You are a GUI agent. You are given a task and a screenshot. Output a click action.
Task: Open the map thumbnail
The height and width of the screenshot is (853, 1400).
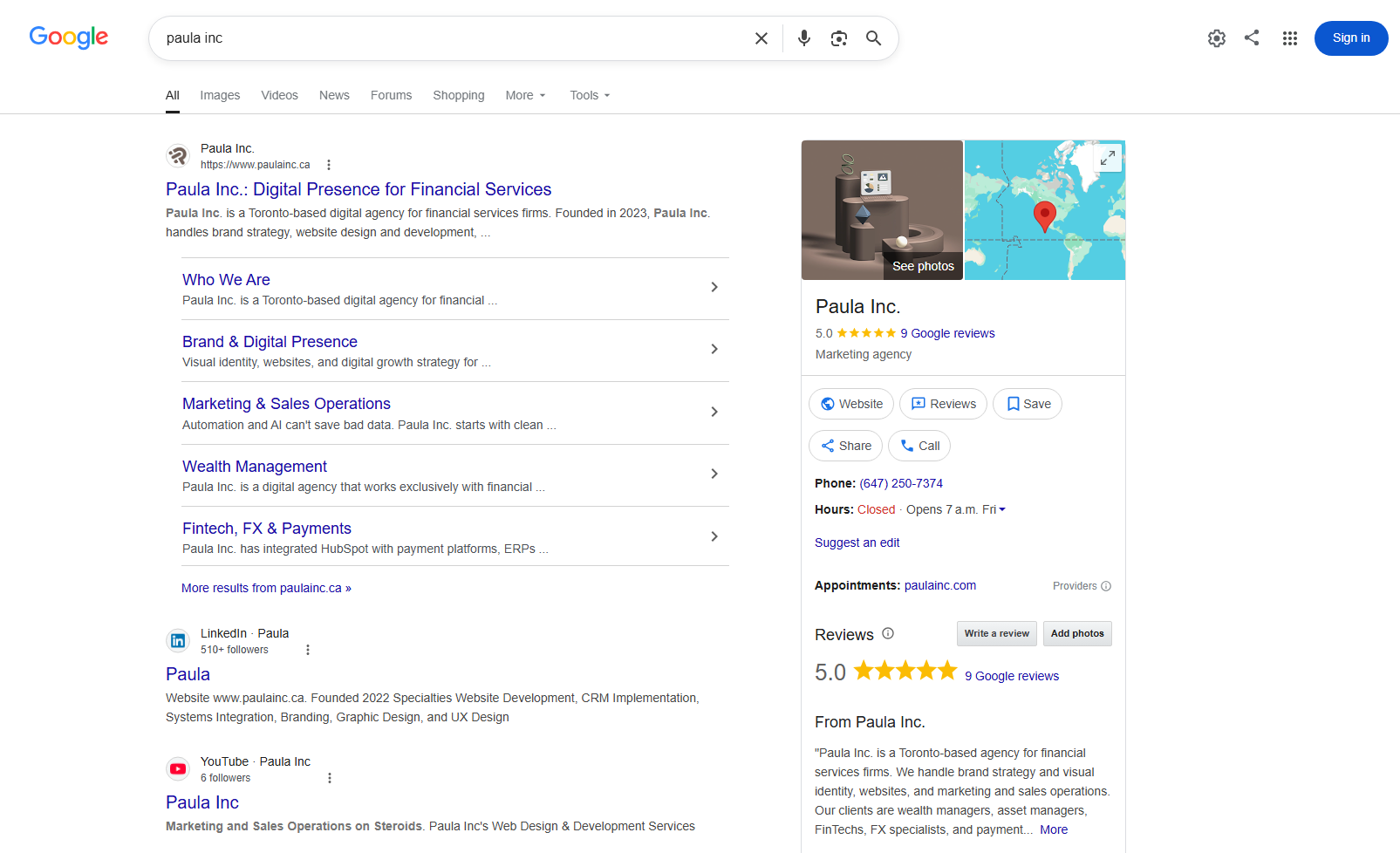tap(1045, 210)
